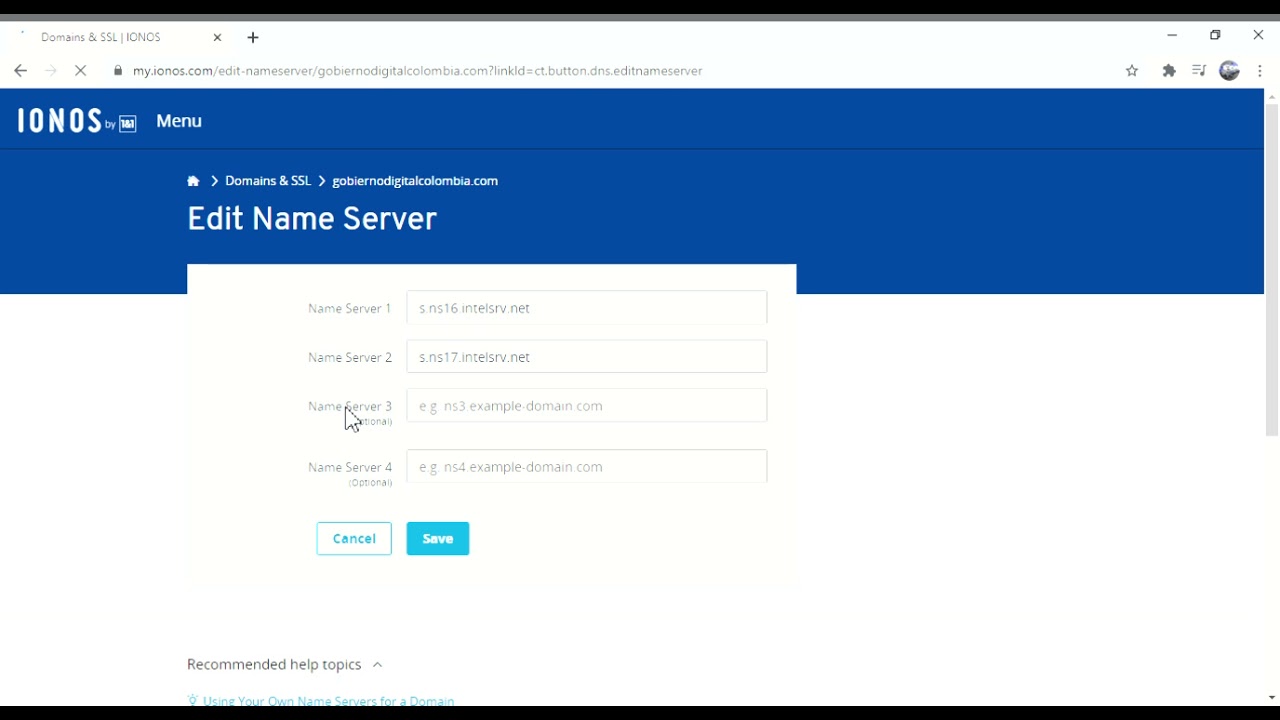Viewport: 1280px width, 720px height.
Task: Open the media control icon
Action: tap(1199, 71)
